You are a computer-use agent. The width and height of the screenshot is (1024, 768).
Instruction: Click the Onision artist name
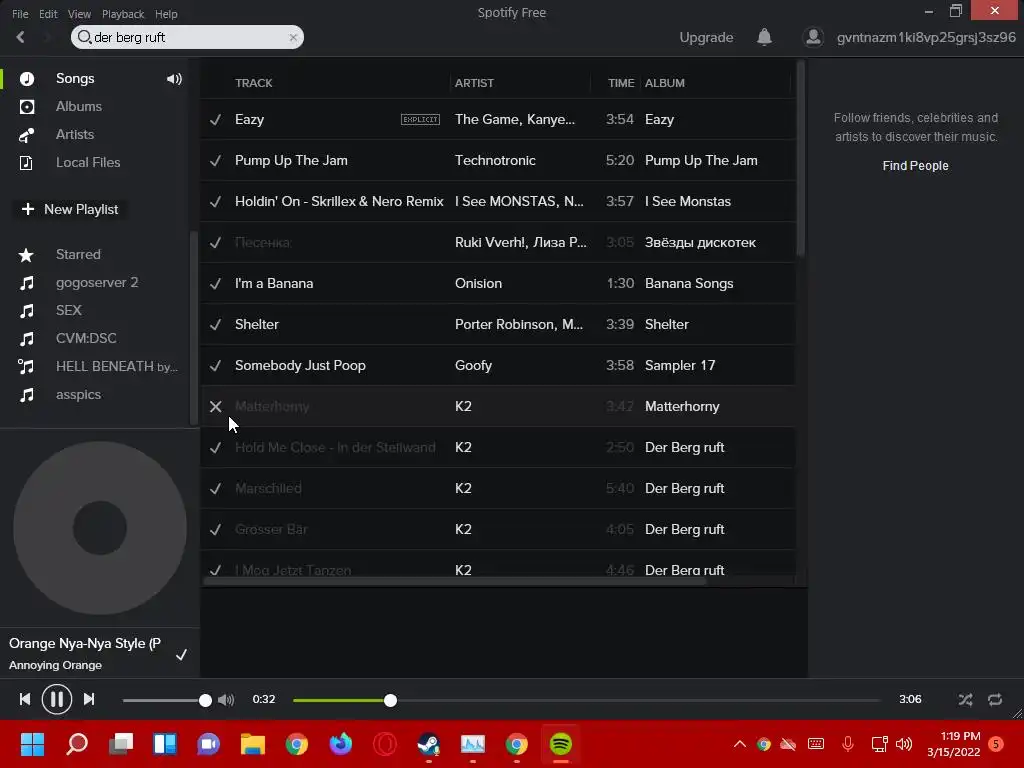478,283
